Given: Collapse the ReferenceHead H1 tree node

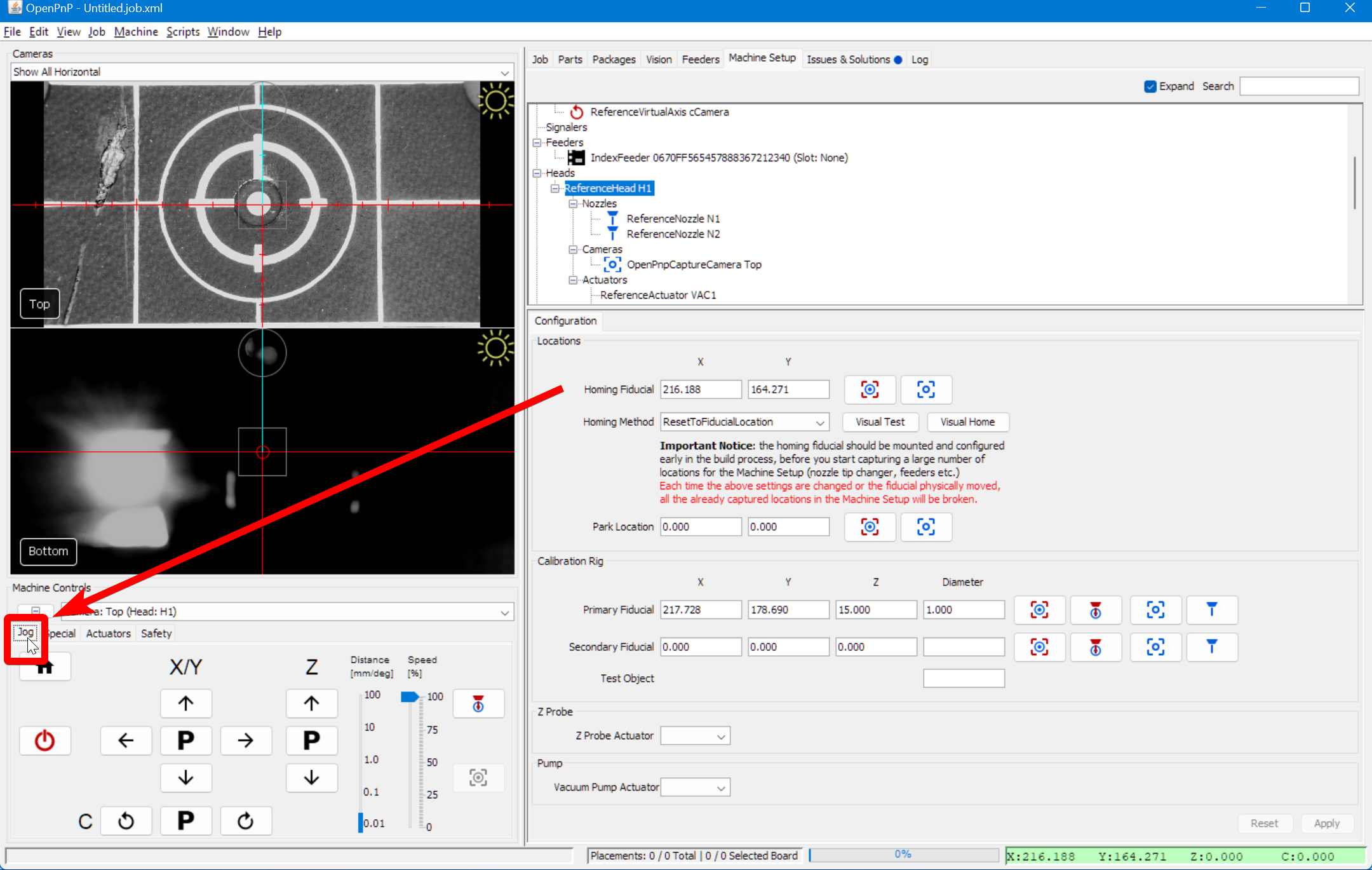Looking at the screenshot, I should click(x=555, y=188).
